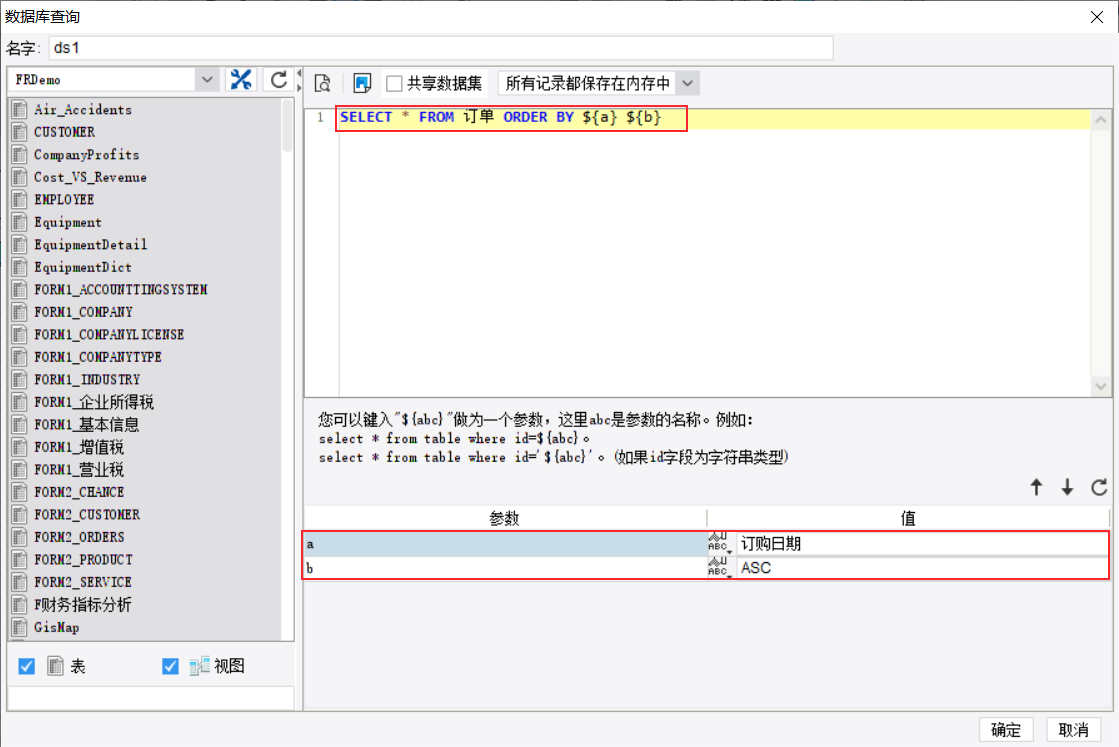Select the EquipmentDict table

coord(83,268)
